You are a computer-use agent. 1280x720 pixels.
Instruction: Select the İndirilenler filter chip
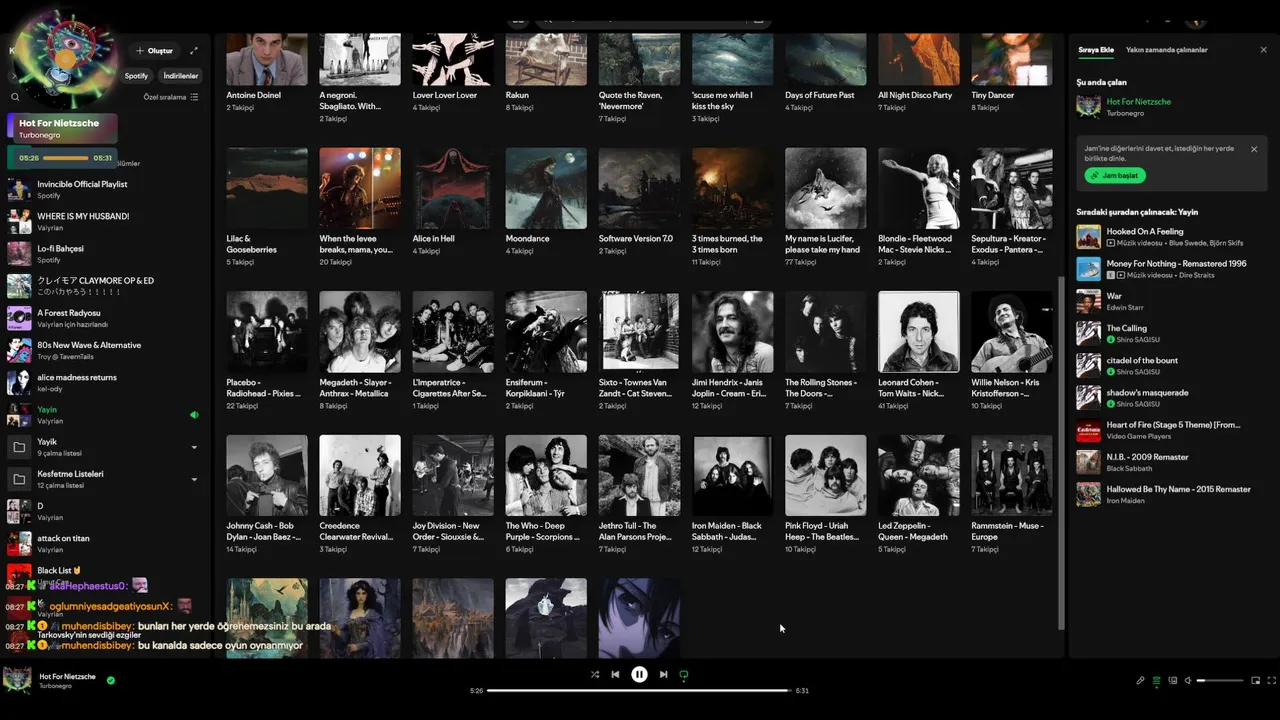[x=181, y=76]
